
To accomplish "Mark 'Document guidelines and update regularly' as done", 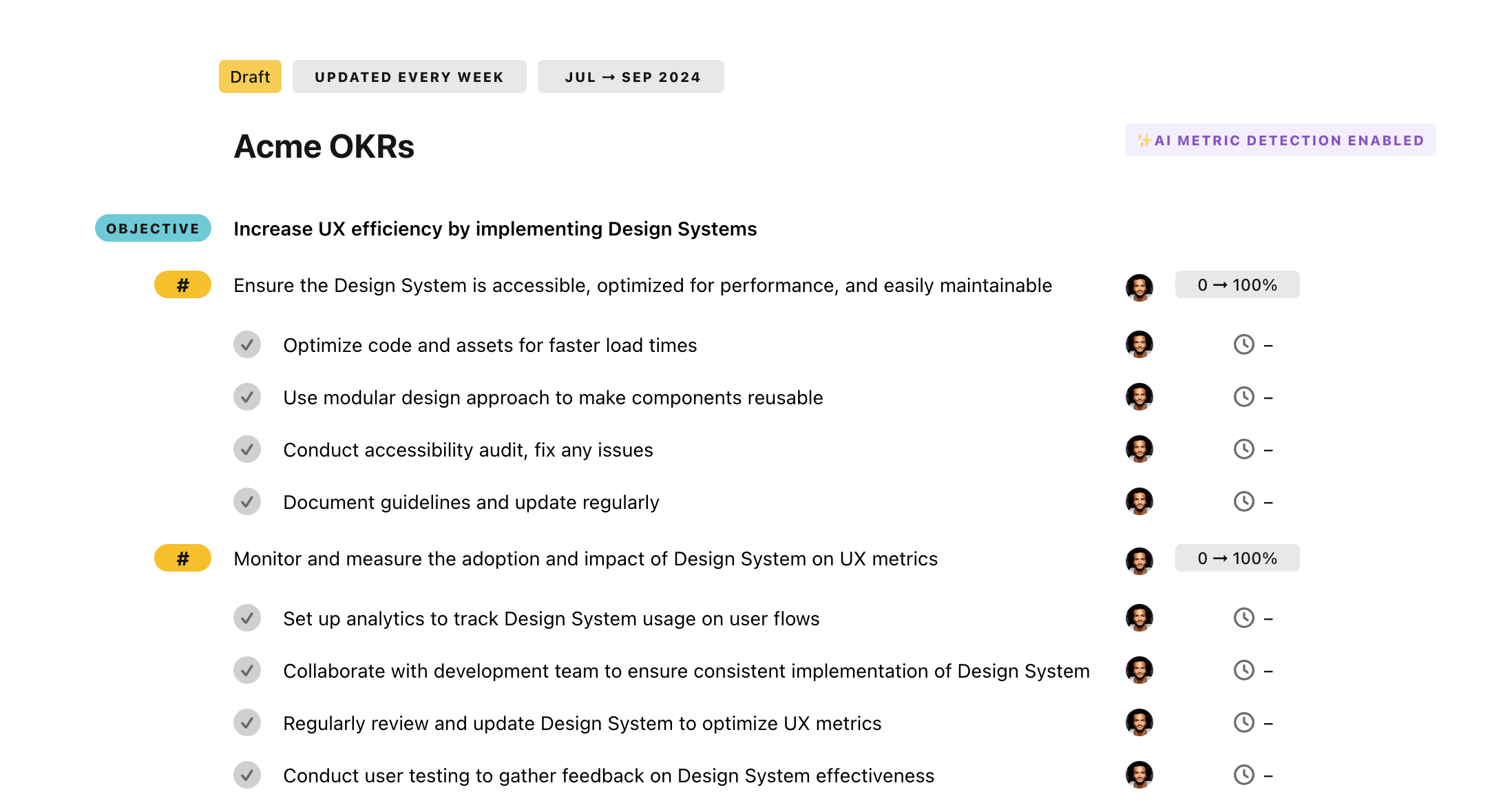I will (247, 501).
